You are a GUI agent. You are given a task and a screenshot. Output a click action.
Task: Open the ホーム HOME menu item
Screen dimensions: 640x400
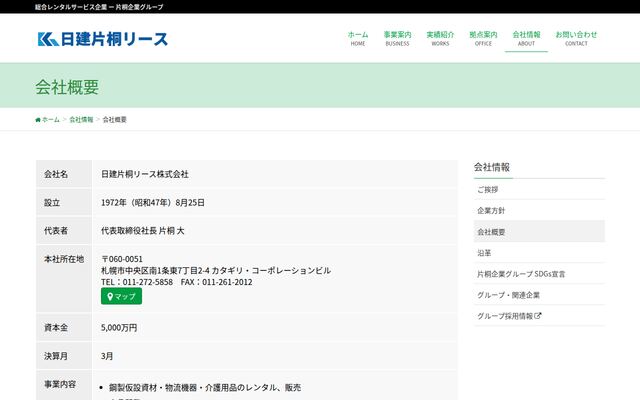coord(358,38)
